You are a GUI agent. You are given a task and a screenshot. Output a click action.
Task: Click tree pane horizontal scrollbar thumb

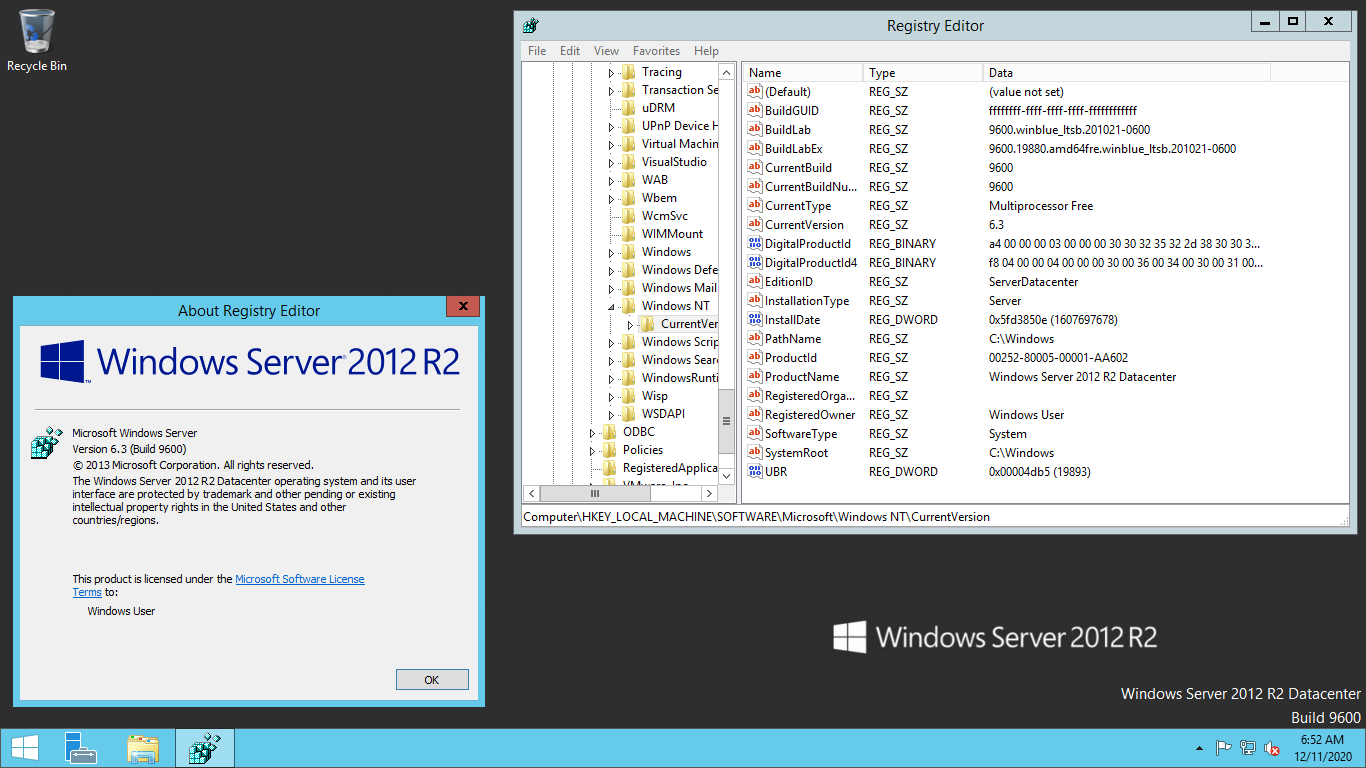595,494
